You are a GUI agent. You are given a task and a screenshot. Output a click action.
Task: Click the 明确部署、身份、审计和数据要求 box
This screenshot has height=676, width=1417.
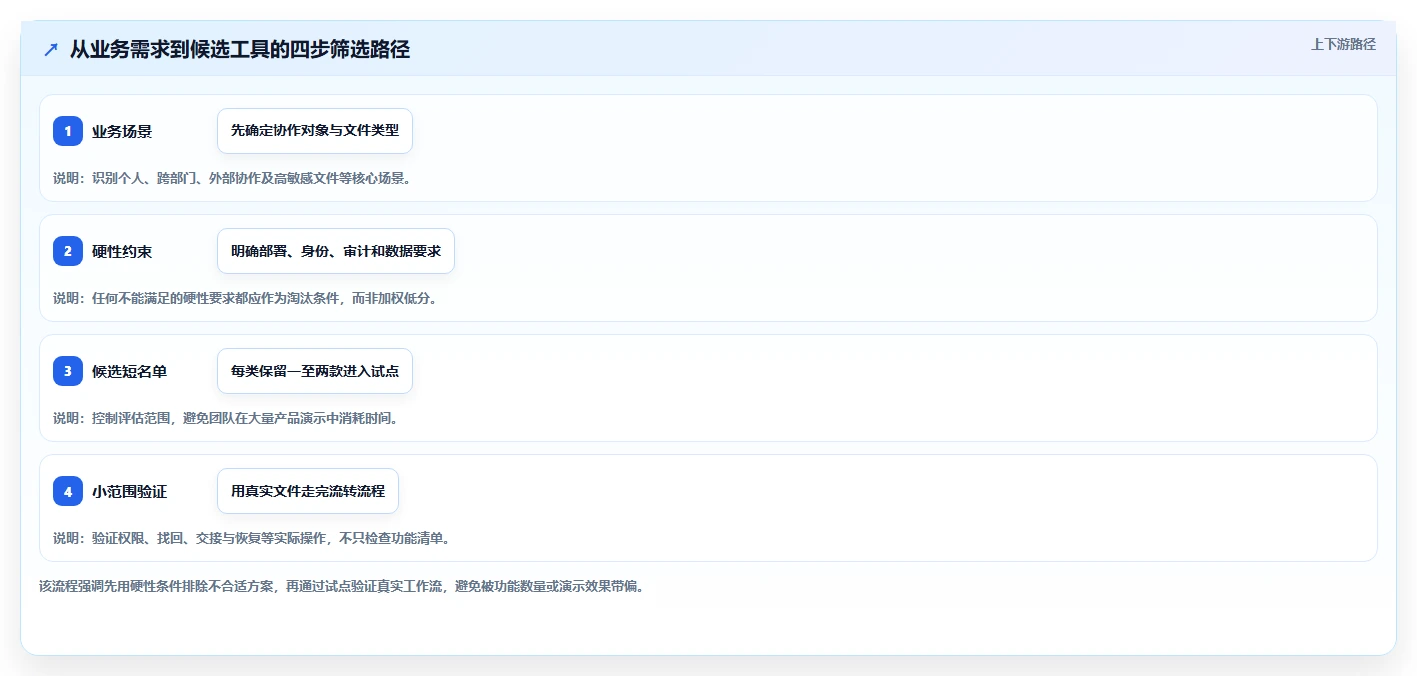336,251
